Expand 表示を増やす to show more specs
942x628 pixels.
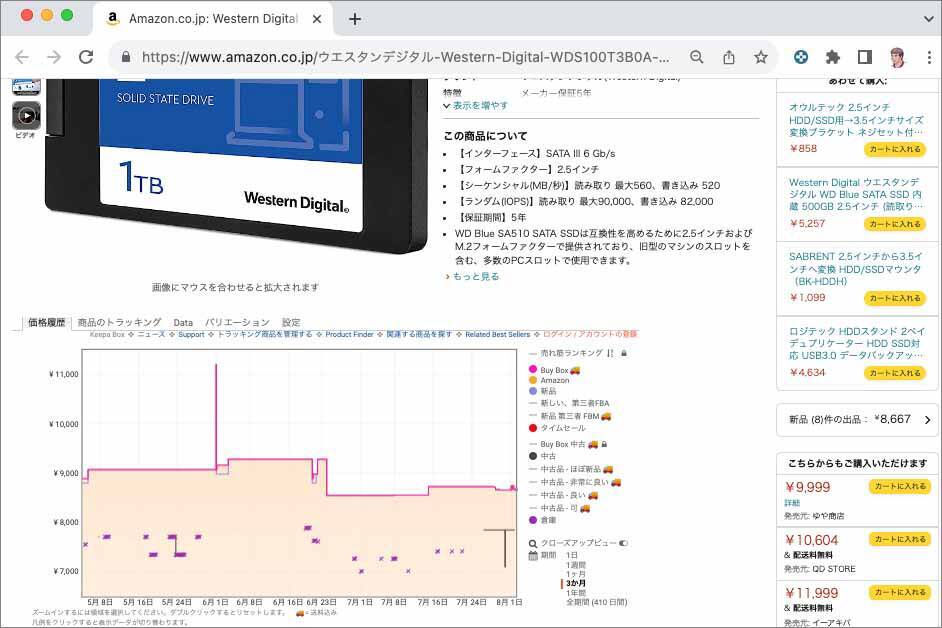(476, 105)
